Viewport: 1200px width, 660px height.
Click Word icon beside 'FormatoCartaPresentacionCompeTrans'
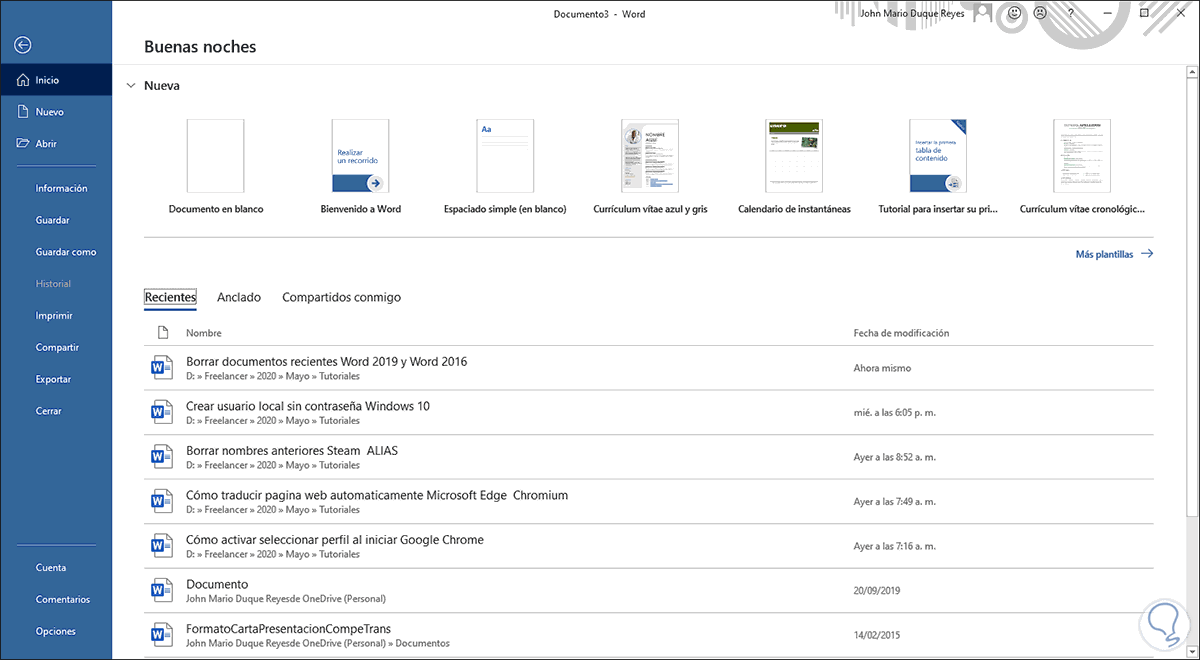click(160, 635)
